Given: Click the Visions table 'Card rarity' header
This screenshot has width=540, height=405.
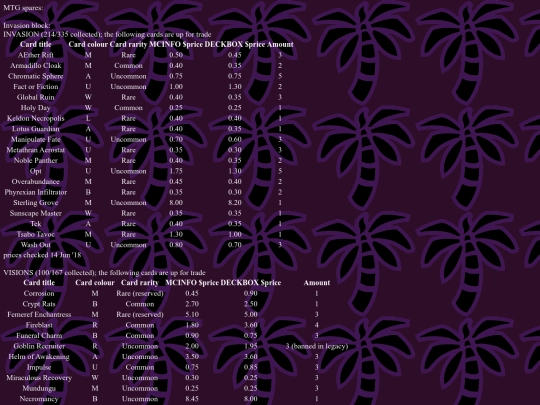Looking at the screenshot, I should coord(140,283).
